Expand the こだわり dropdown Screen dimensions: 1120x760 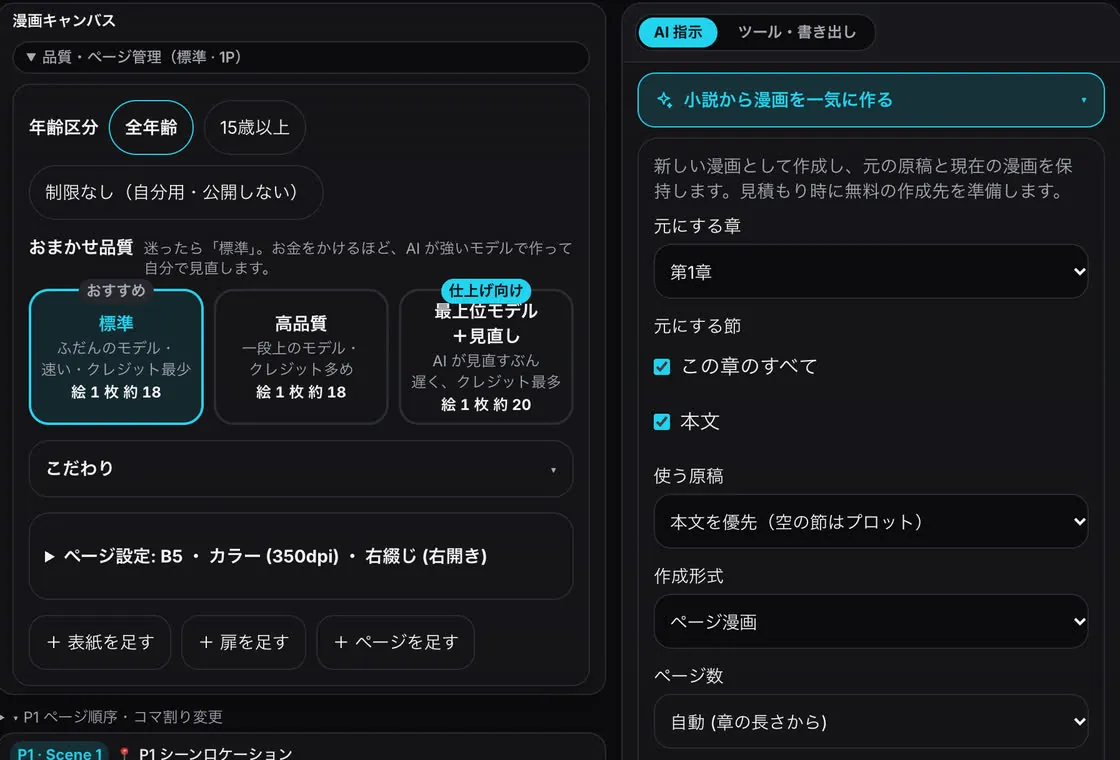301,469
